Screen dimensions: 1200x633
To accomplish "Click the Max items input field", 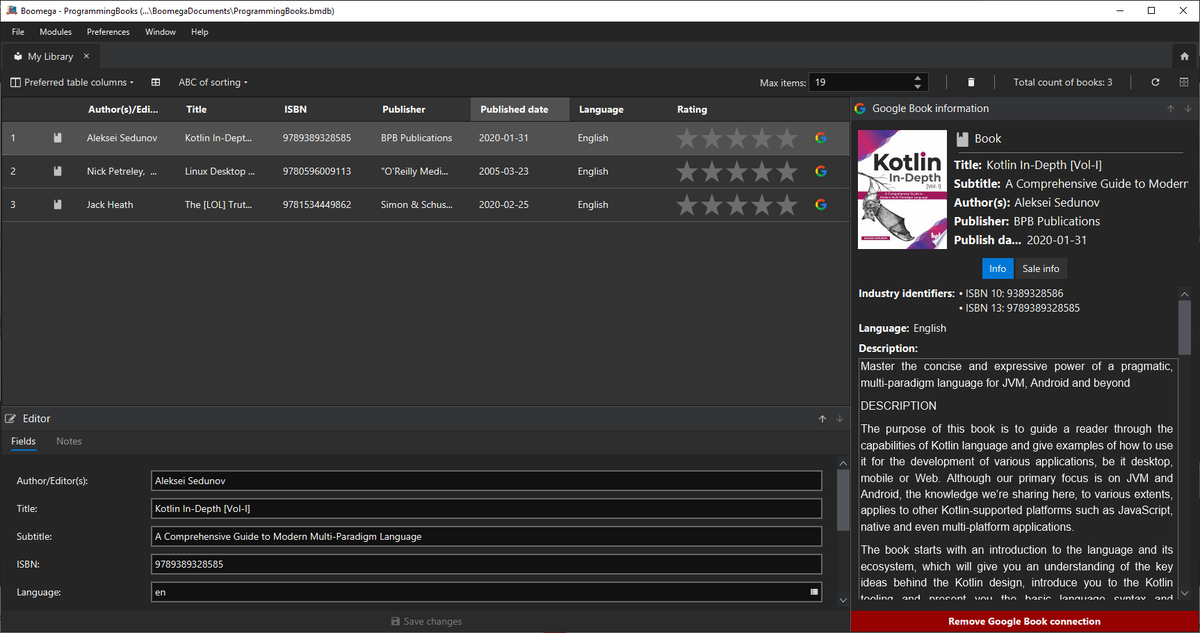I will pos(860,82).
